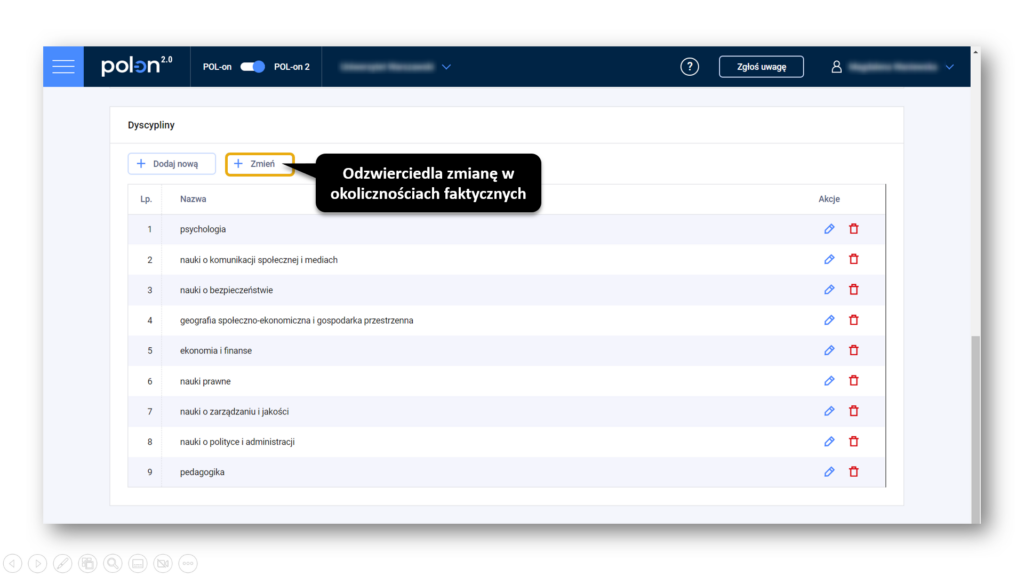Open the help question mark icon

[x=689, y=67]
